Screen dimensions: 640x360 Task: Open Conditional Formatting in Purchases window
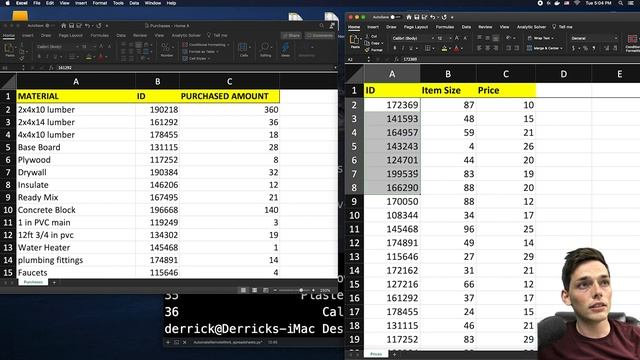click(x=206, y=44)
